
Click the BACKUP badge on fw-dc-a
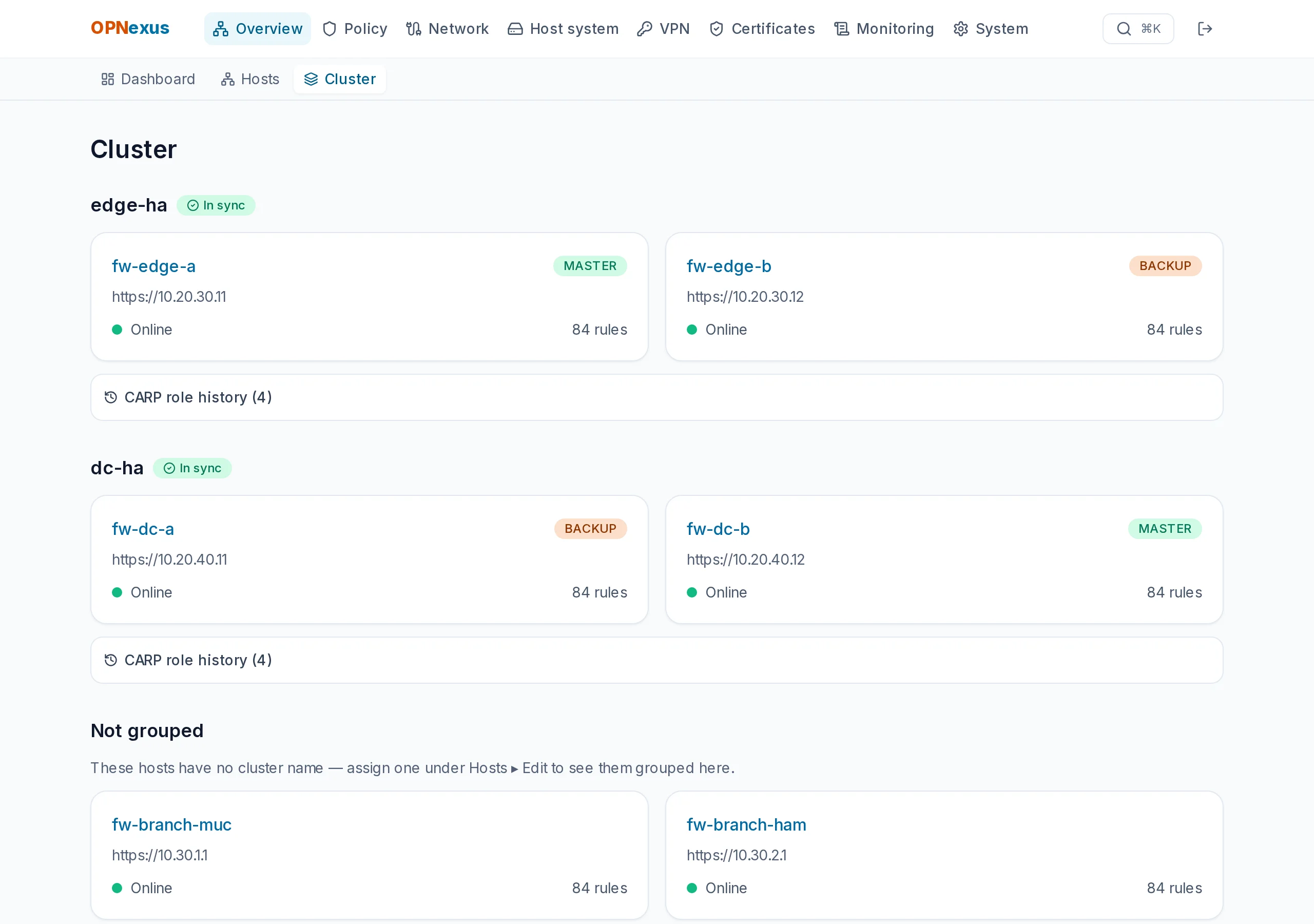(x=591, y=529)
